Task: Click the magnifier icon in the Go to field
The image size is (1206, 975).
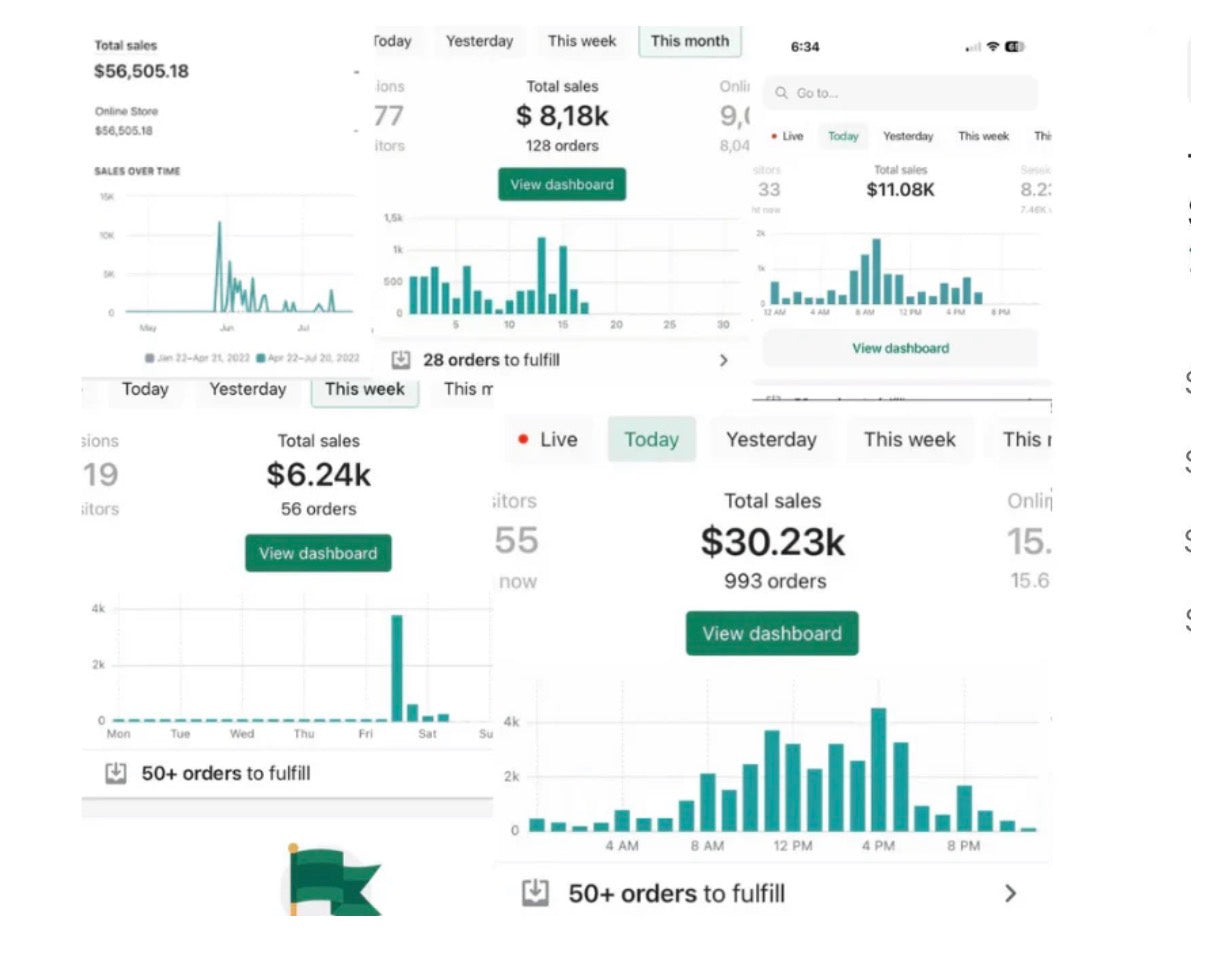Action: point(781,93)
